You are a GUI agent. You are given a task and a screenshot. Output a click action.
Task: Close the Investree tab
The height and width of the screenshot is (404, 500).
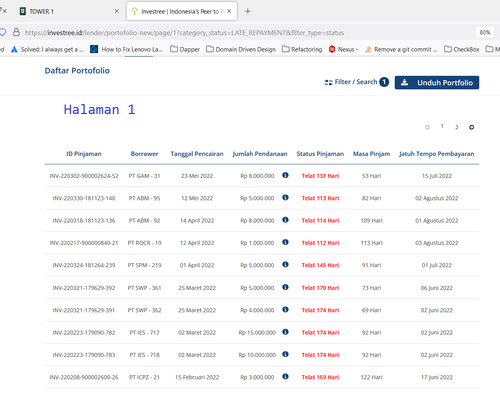click(x=229, y=11)
